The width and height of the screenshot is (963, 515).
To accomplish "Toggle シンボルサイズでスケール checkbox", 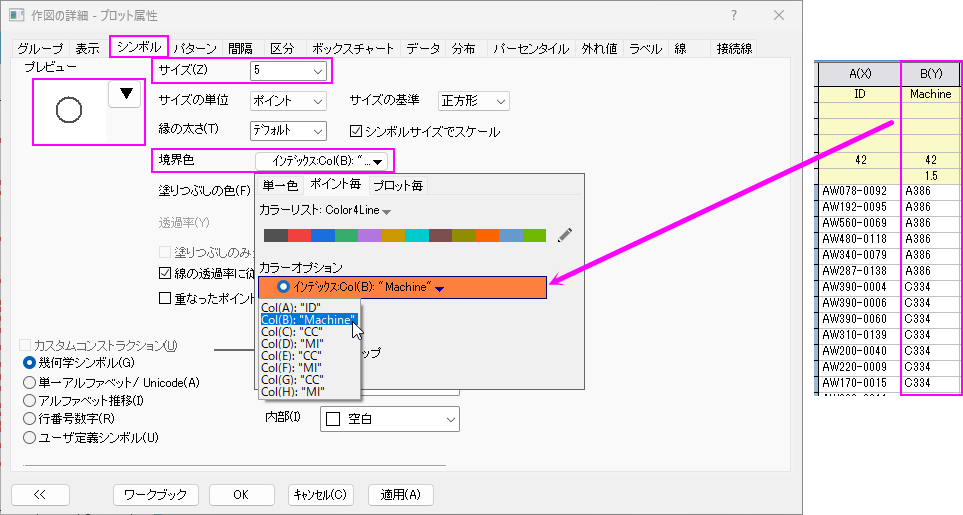I will pos(356,131).
